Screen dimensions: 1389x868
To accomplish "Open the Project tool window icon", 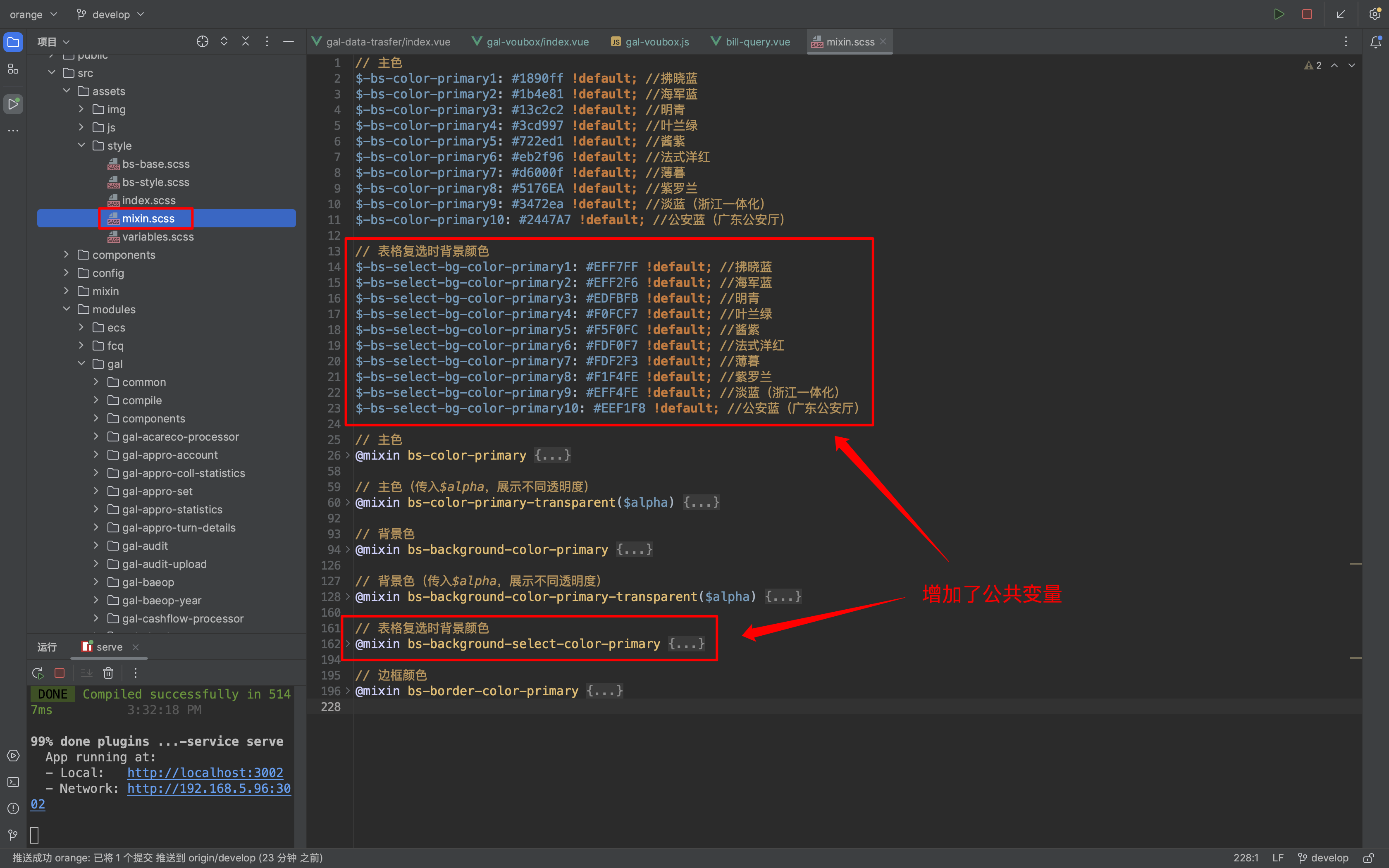I will [x=13, y=42].
